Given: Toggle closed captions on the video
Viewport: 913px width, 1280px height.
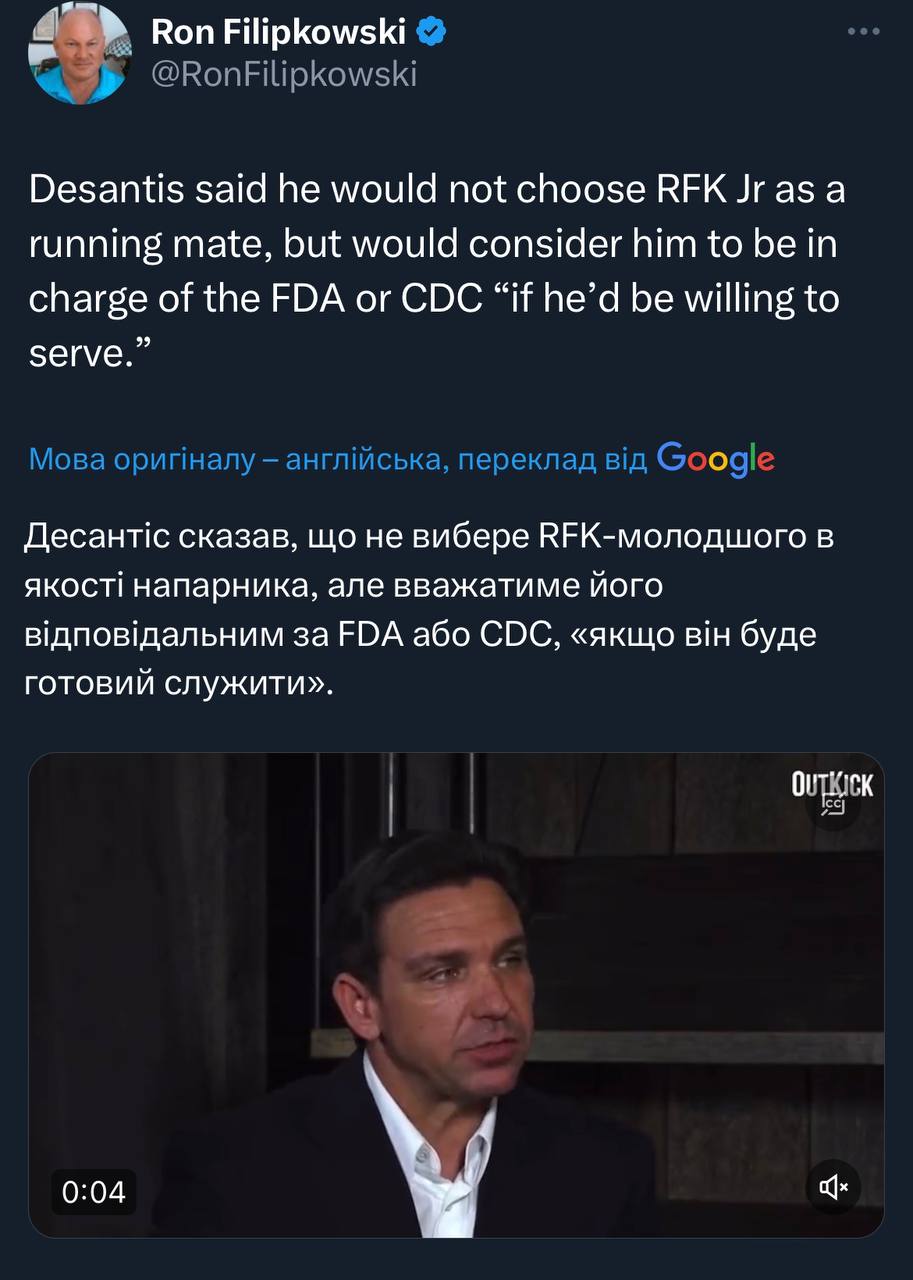Looking at the screenshot, I should pyautogui.click(x=833, y=808).
